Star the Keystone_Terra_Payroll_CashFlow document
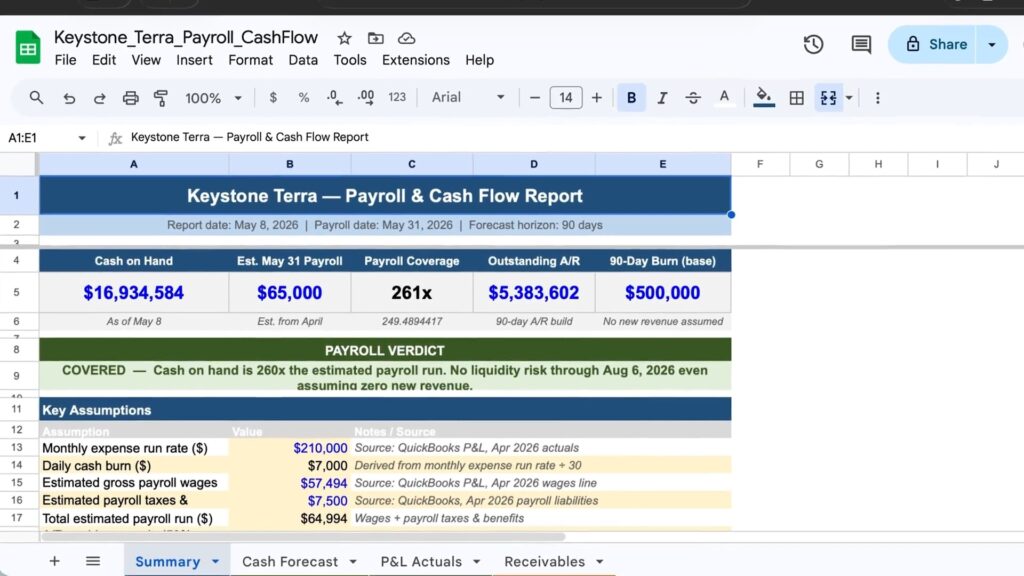 pos(344,38)
